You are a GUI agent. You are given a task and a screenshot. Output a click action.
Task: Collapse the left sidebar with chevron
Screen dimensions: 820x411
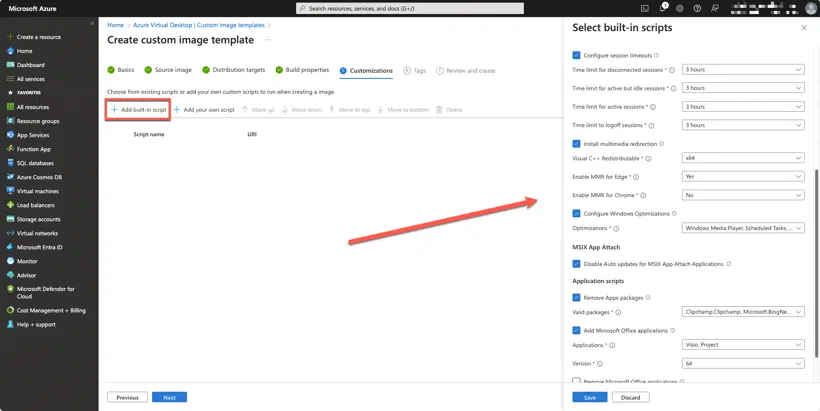click(93, 24)
